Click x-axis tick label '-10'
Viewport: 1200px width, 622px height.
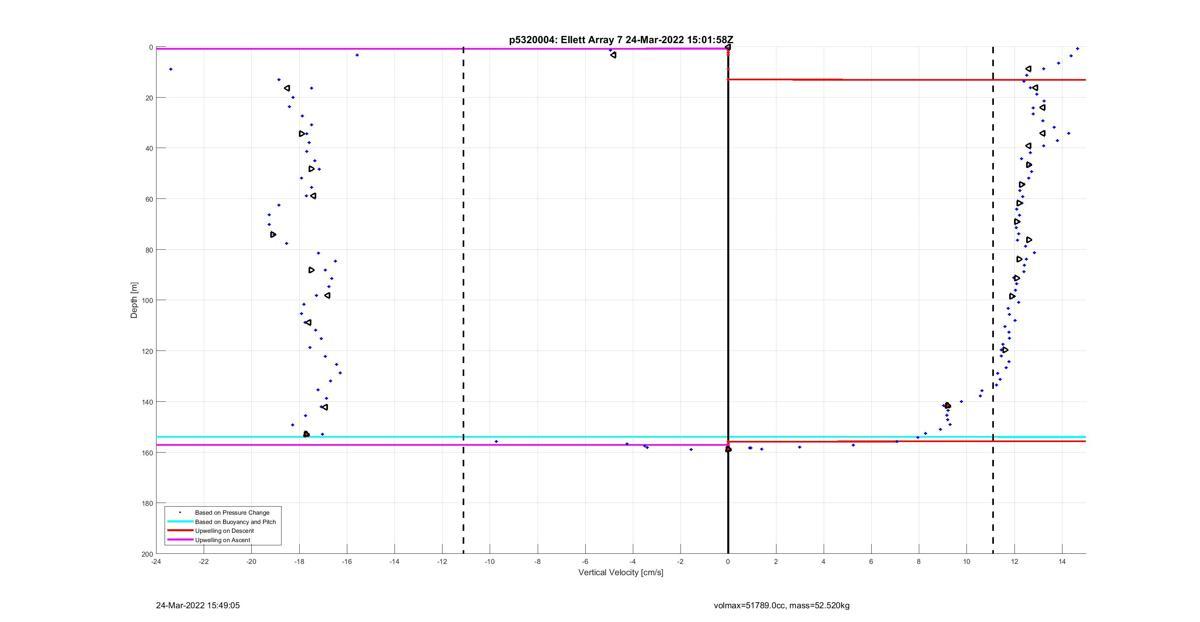pyautogui.click(x=490, y=562)
